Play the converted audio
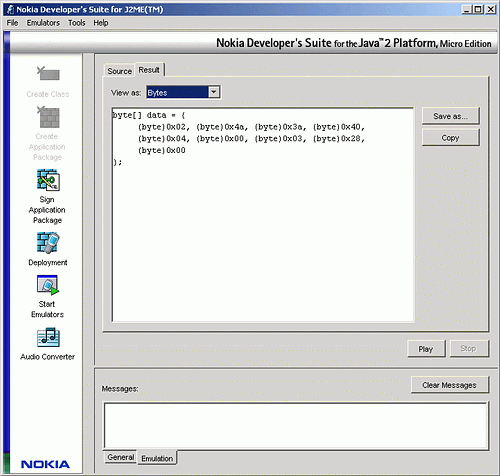 point(426,349)
